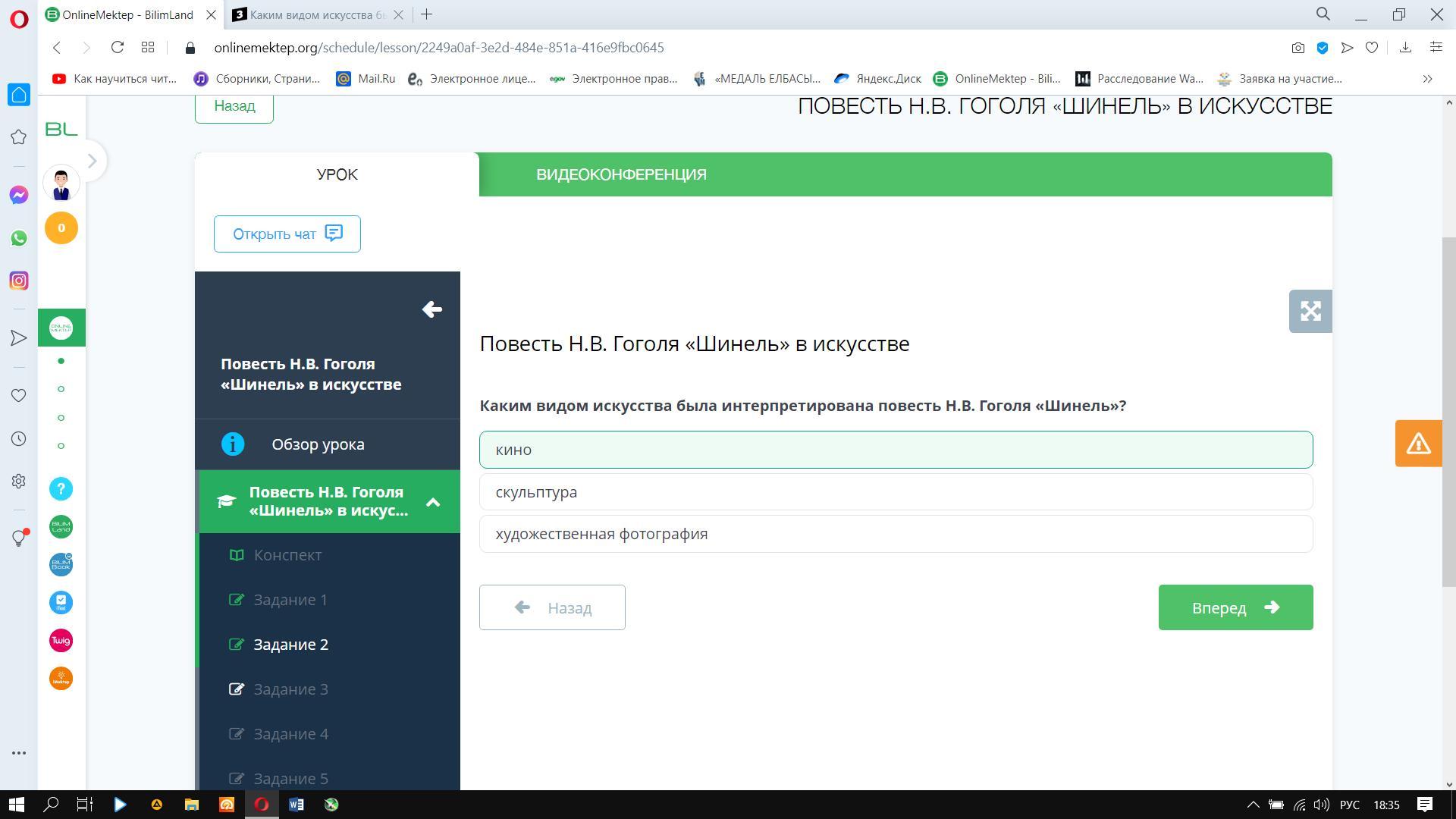1456x819 pixels.
Task: Open the Twig sidebar icon
Action: coord(61,641)
